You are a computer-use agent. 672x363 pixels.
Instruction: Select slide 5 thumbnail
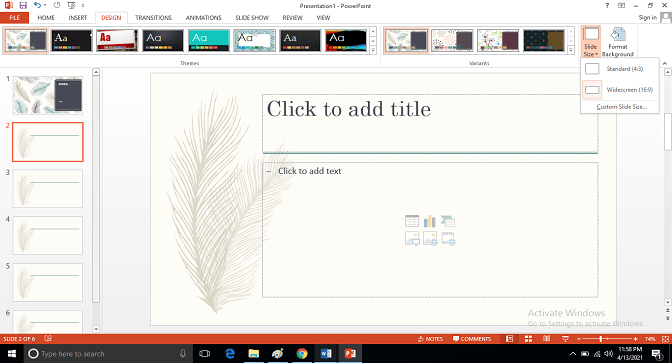pyautogui.click(x=48, y=282)
